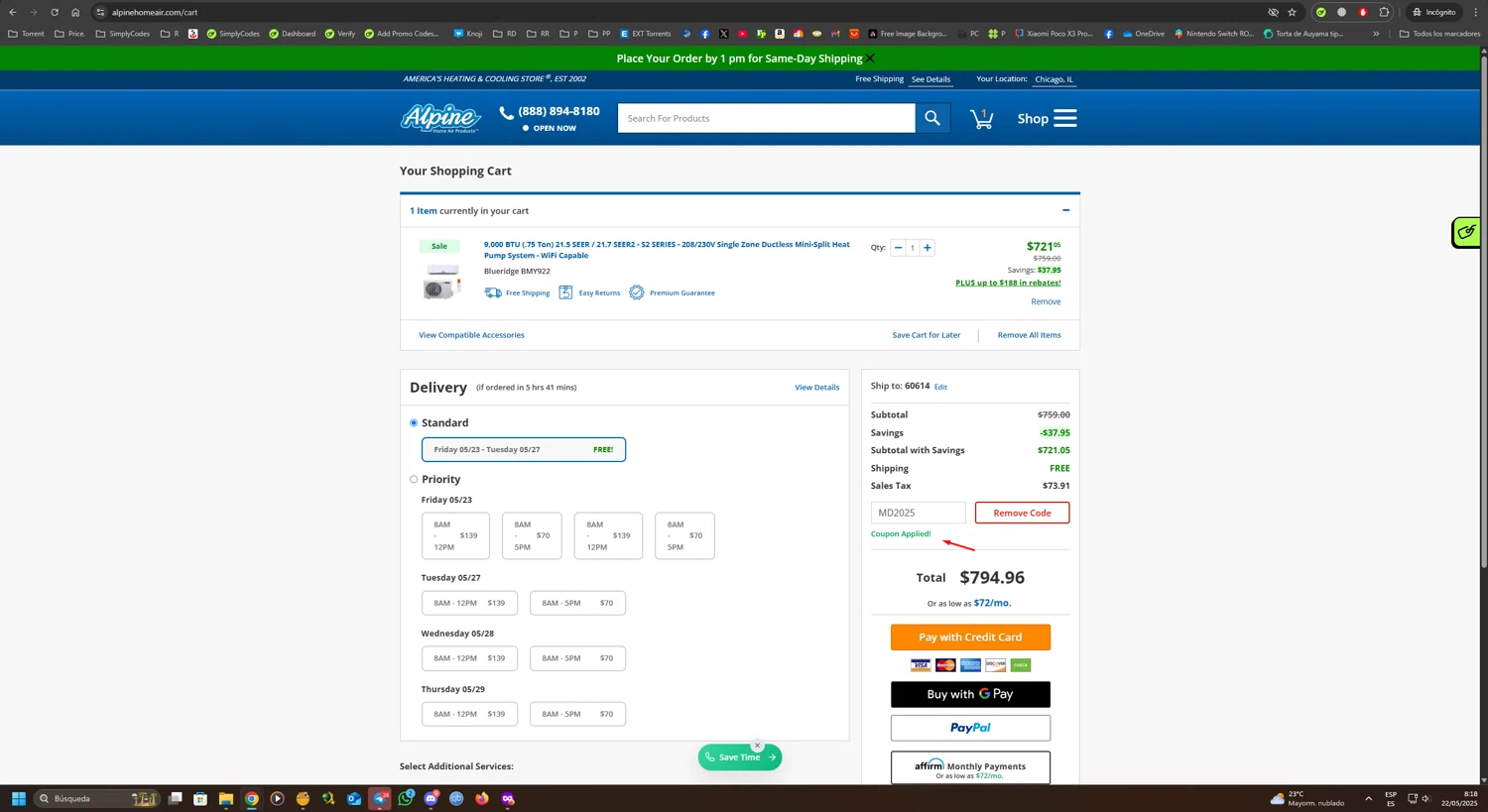Click the phone icon beside (888) 894-8180
Screen dimensions: 1488x812
[507, 112]
